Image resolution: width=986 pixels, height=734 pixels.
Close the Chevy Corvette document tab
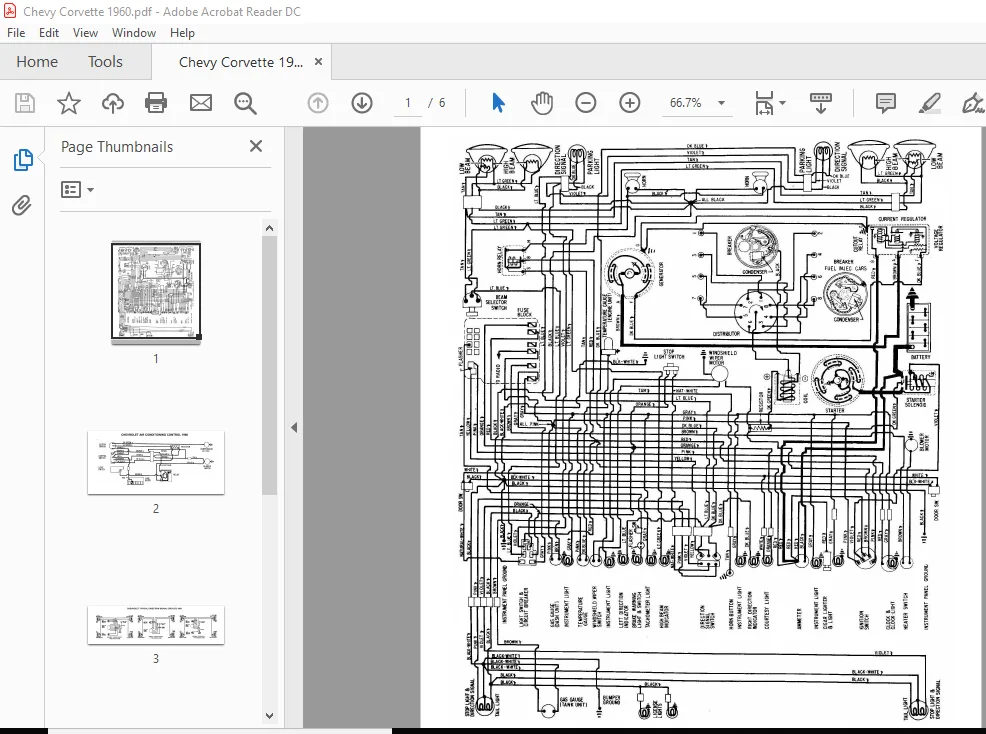(318, 62)
